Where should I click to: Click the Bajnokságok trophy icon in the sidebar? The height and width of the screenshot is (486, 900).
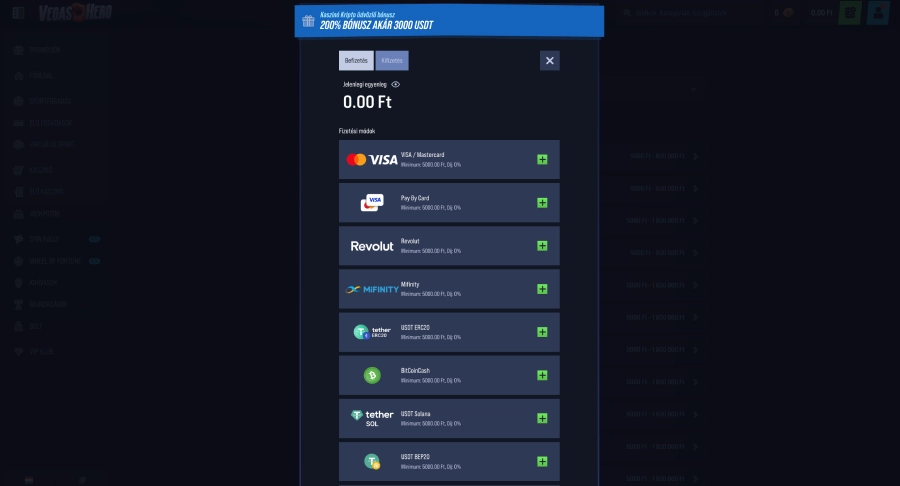18,305
